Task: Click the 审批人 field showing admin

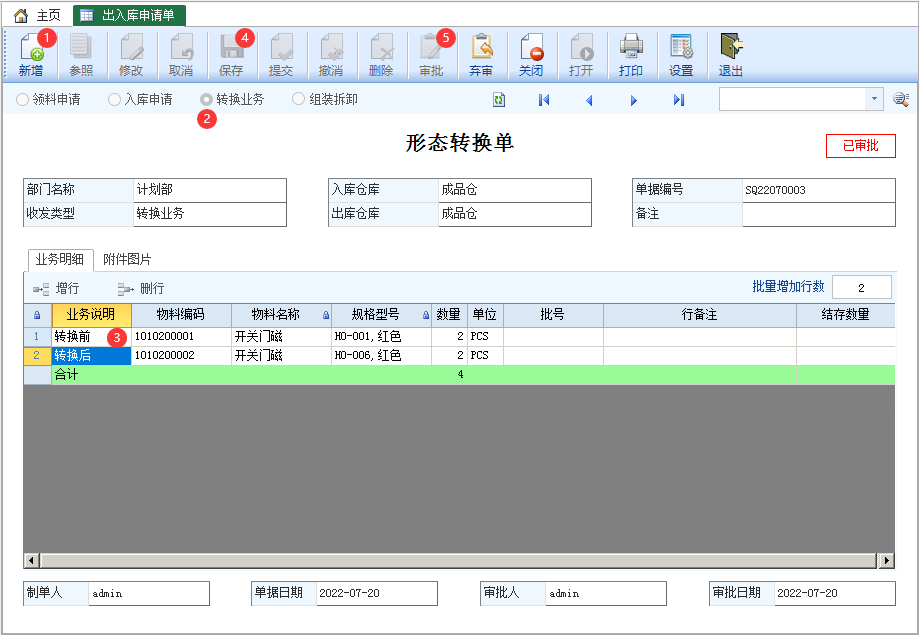Action: click(605, 593)
